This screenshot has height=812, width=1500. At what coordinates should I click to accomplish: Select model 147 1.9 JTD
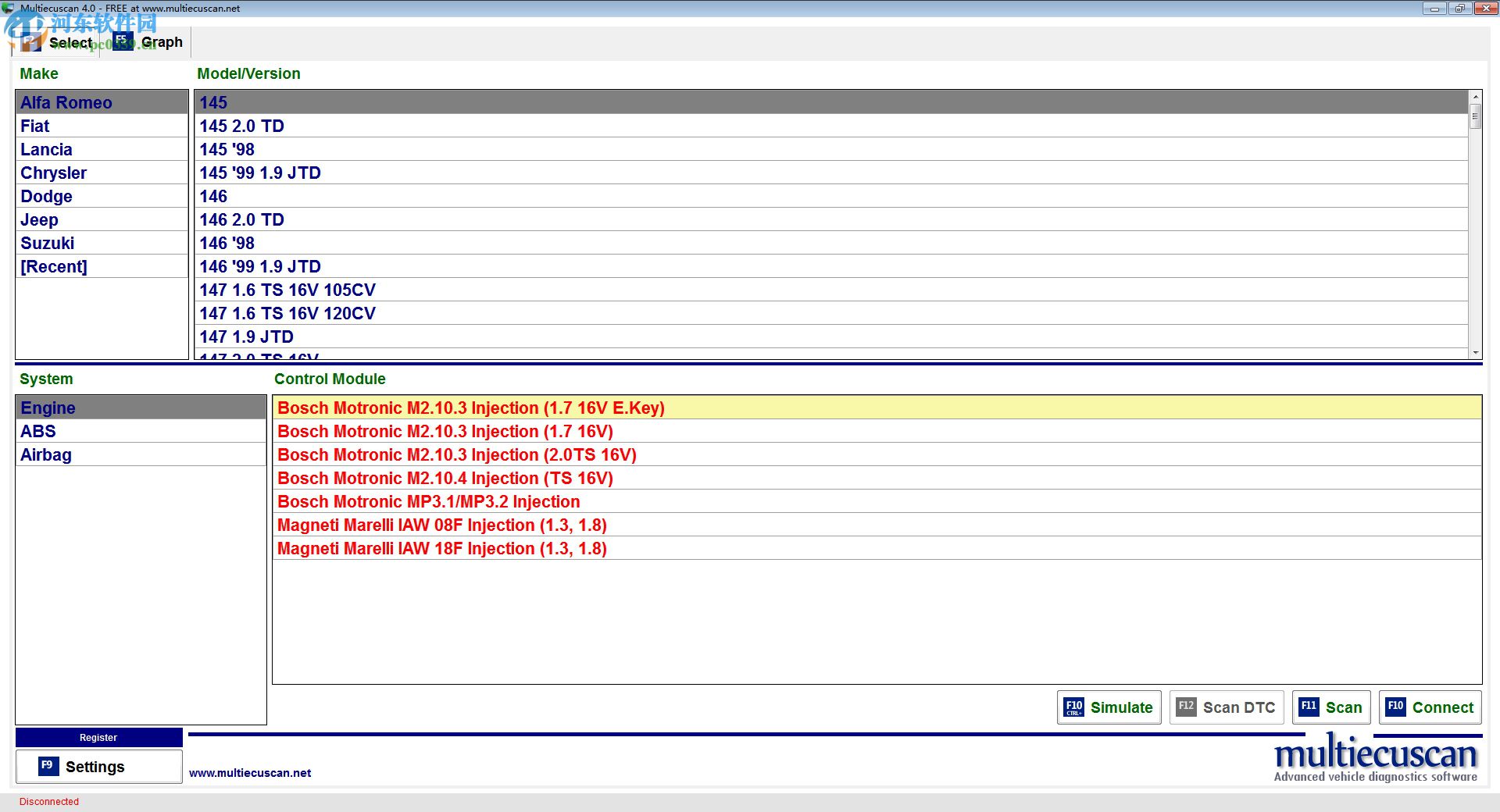click(x=831, y=337)
